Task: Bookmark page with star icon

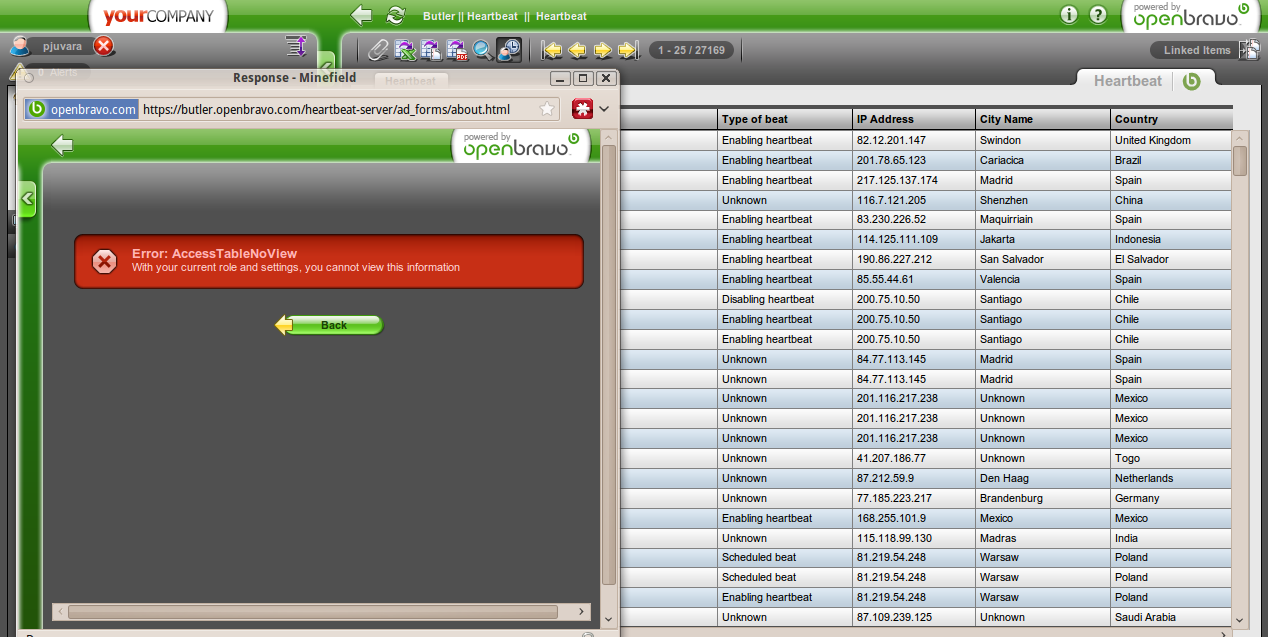Action: tap(547, 109)
